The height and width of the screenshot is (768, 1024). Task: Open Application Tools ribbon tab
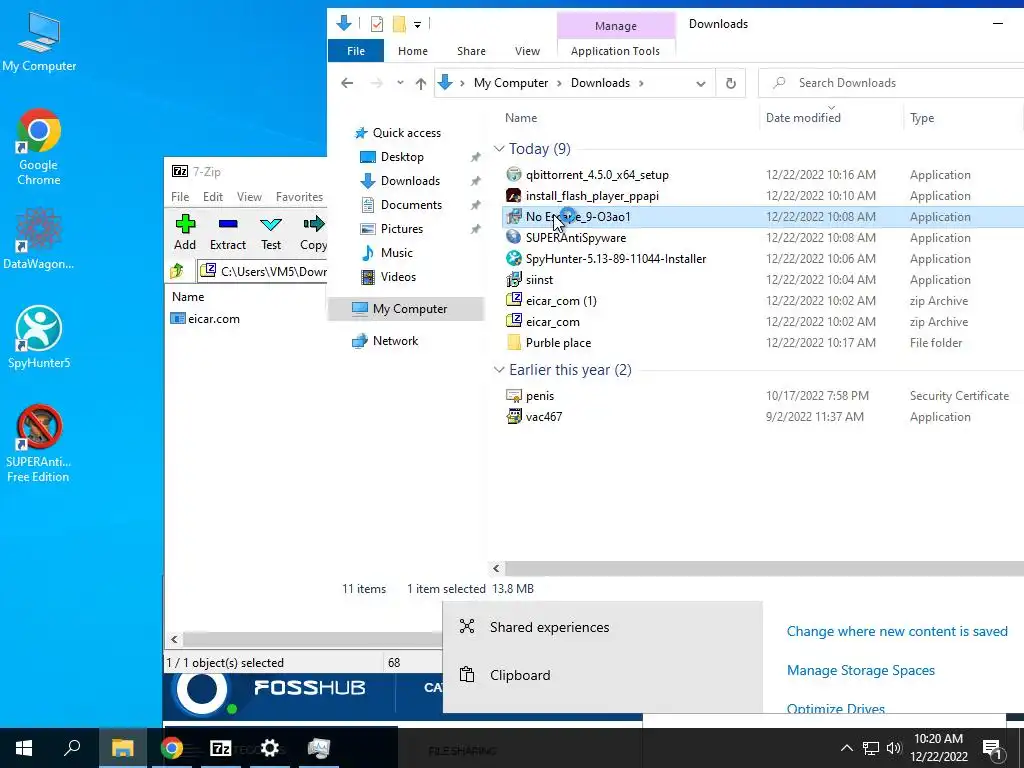click(615, 51)
